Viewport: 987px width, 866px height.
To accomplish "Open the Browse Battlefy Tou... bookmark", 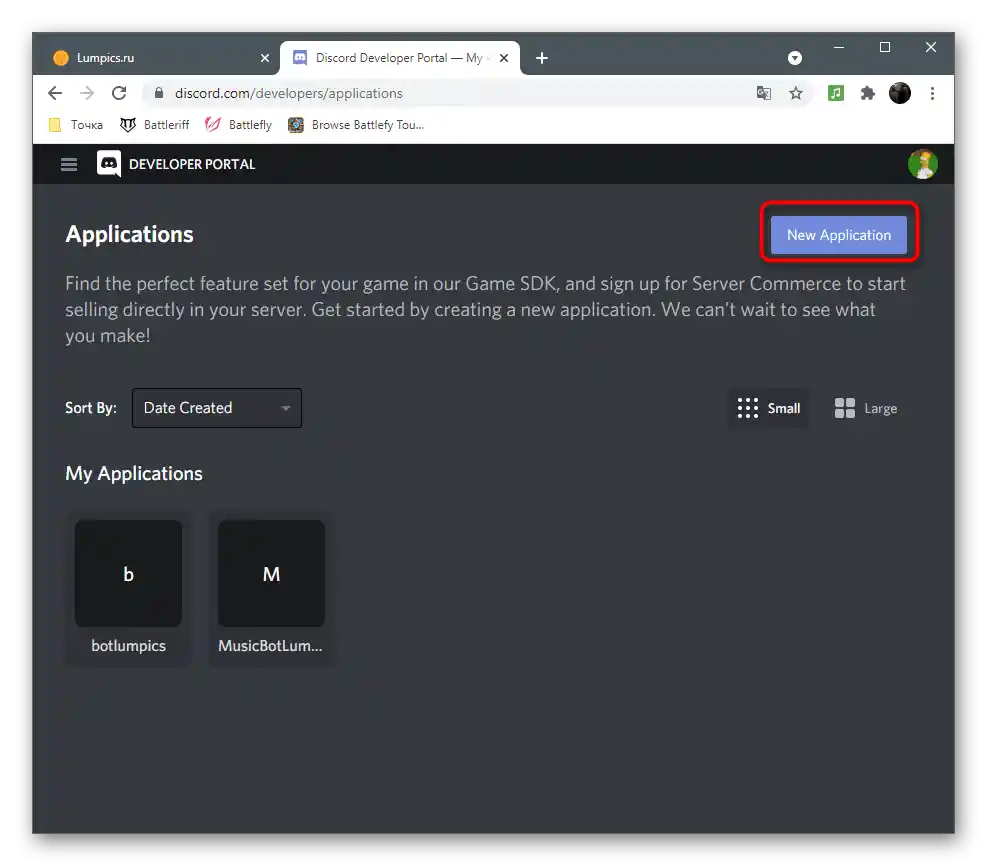I will pos(356,125).
